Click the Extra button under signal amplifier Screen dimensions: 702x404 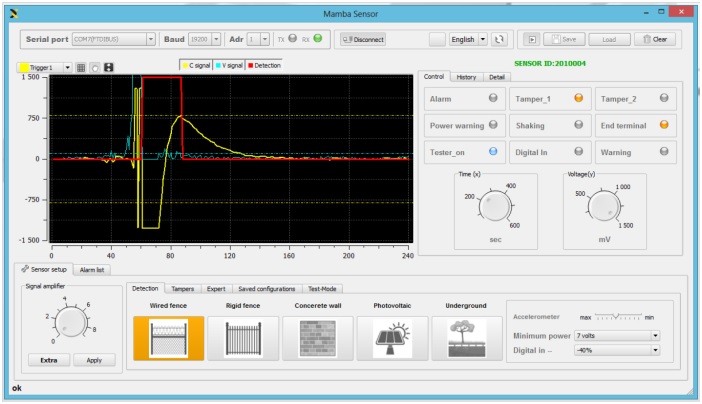pyautogui.click(x=49, y=360)
